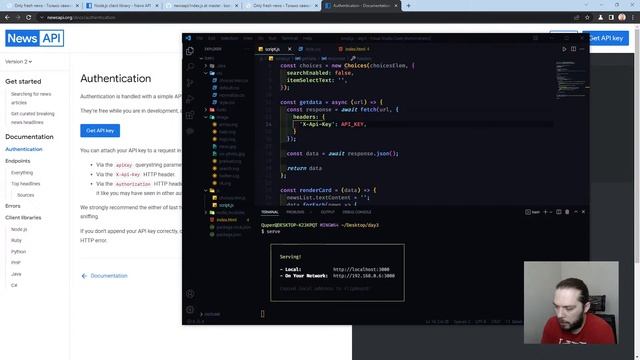The image size is (640, 360).
Task: Click Get API key button under Authentication
Action: click(100, 131)
